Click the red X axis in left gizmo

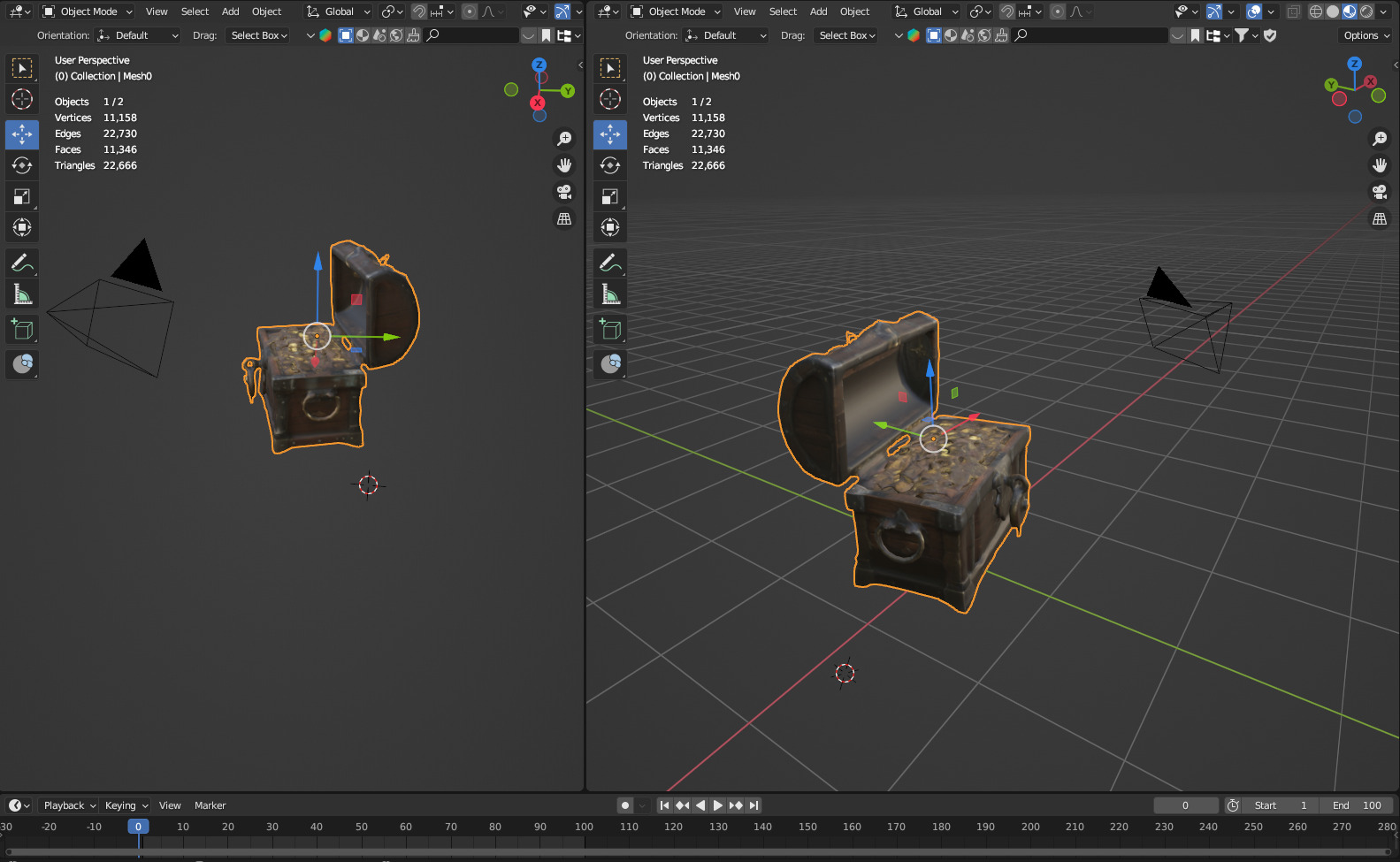click(x=537, y=103)
